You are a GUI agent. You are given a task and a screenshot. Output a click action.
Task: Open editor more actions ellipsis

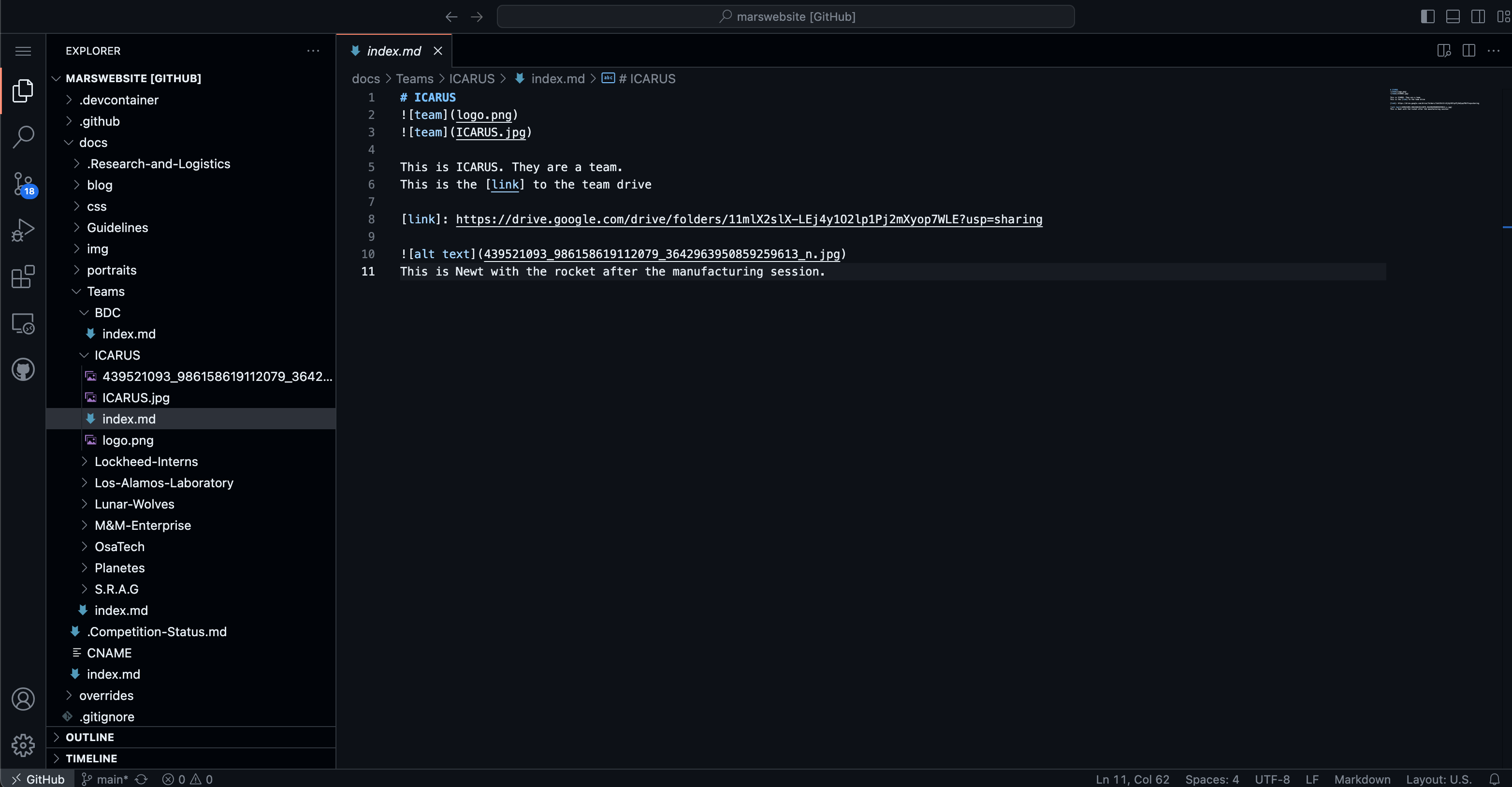1493,51
